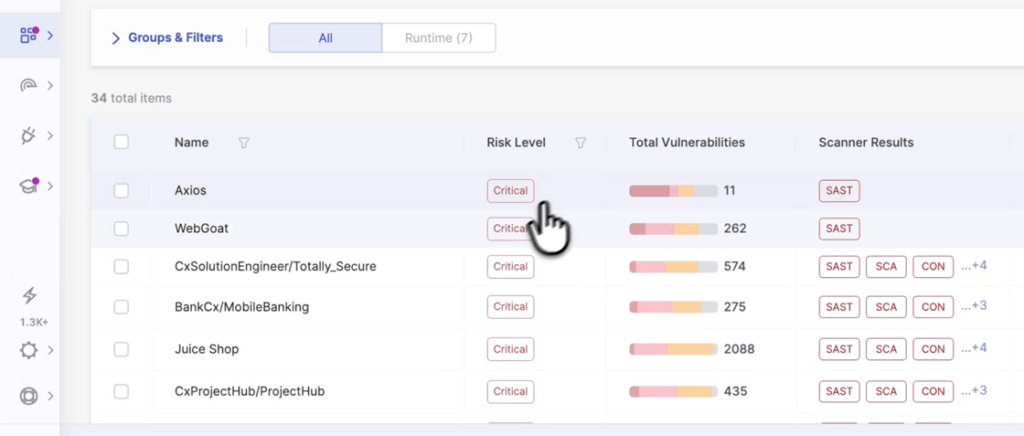Screen dimensions: 1024x436
Task: Open the Axios project
Action: point(191,191)
